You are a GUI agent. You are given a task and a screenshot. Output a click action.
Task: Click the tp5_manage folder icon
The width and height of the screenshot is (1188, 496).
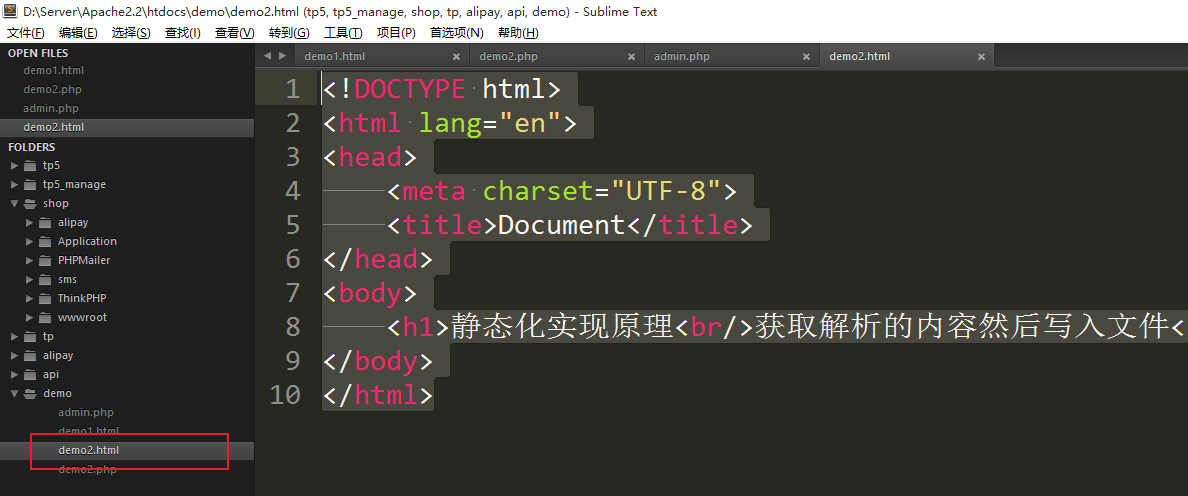(x=30, y=185)
